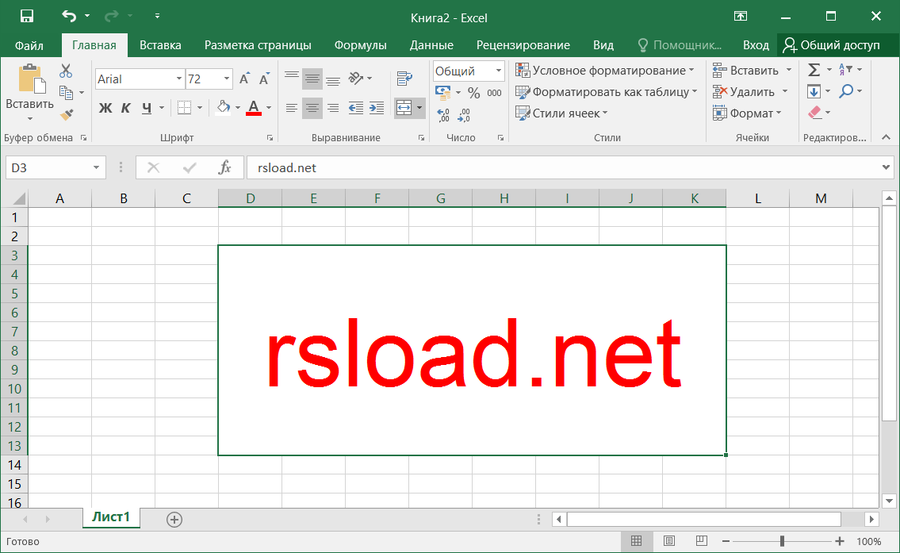Click the Borders icon

[184, 107]
